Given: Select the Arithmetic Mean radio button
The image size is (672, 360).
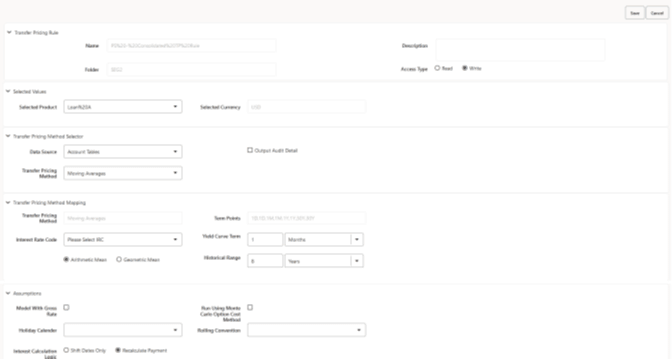Looking at the screenshot, I should coord(66,259).
